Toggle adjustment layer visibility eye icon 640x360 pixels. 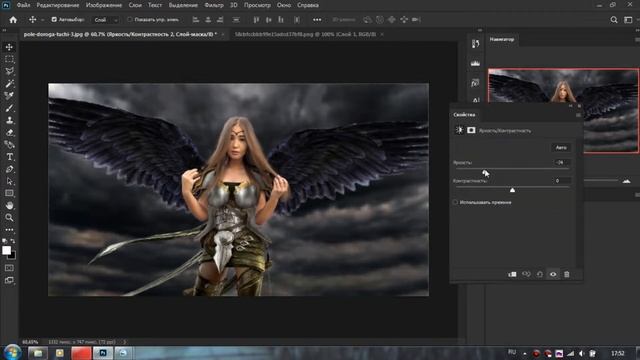point(553,274)
